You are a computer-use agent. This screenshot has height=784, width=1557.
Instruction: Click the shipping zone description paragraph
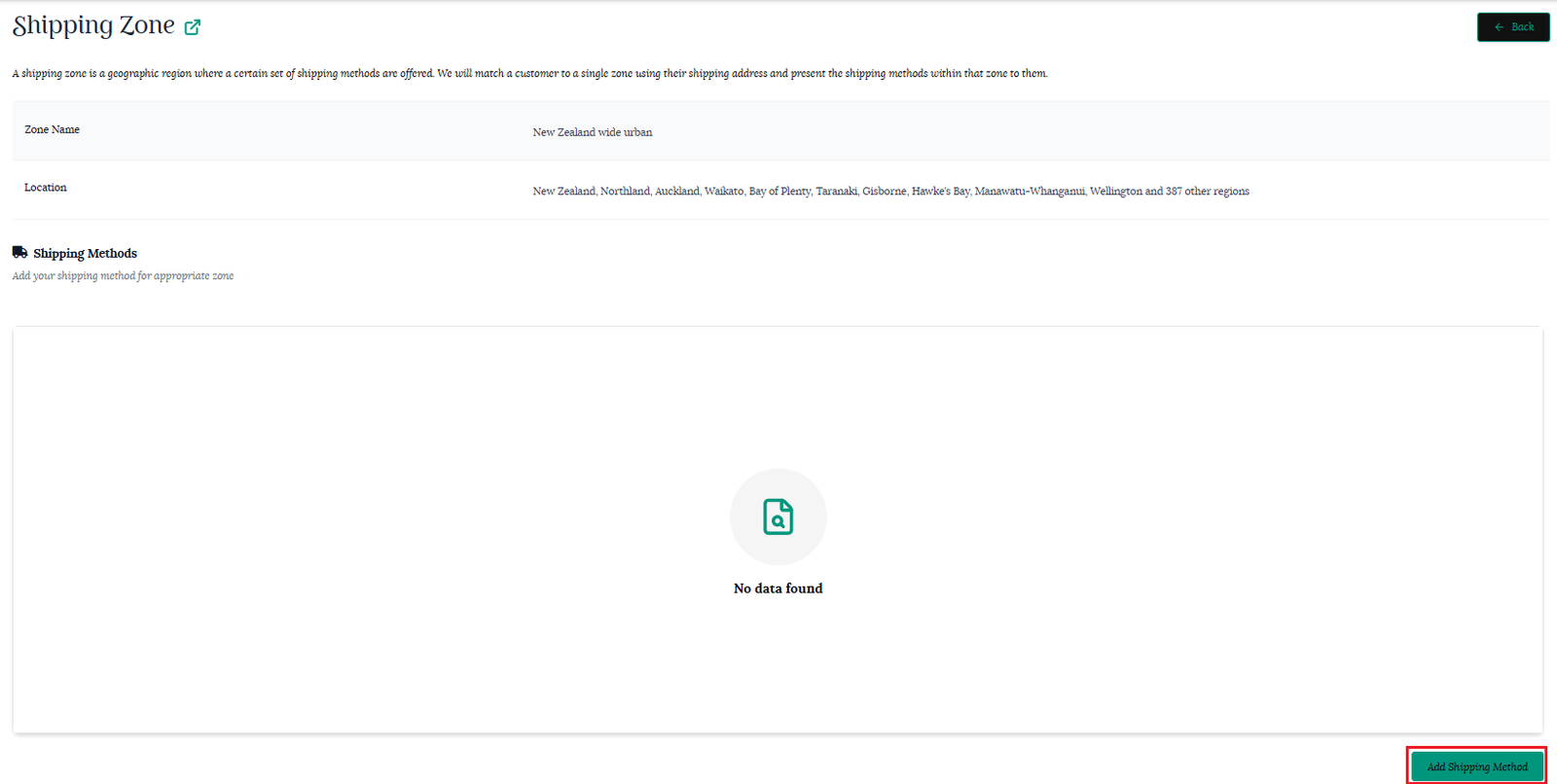(529, 74)
